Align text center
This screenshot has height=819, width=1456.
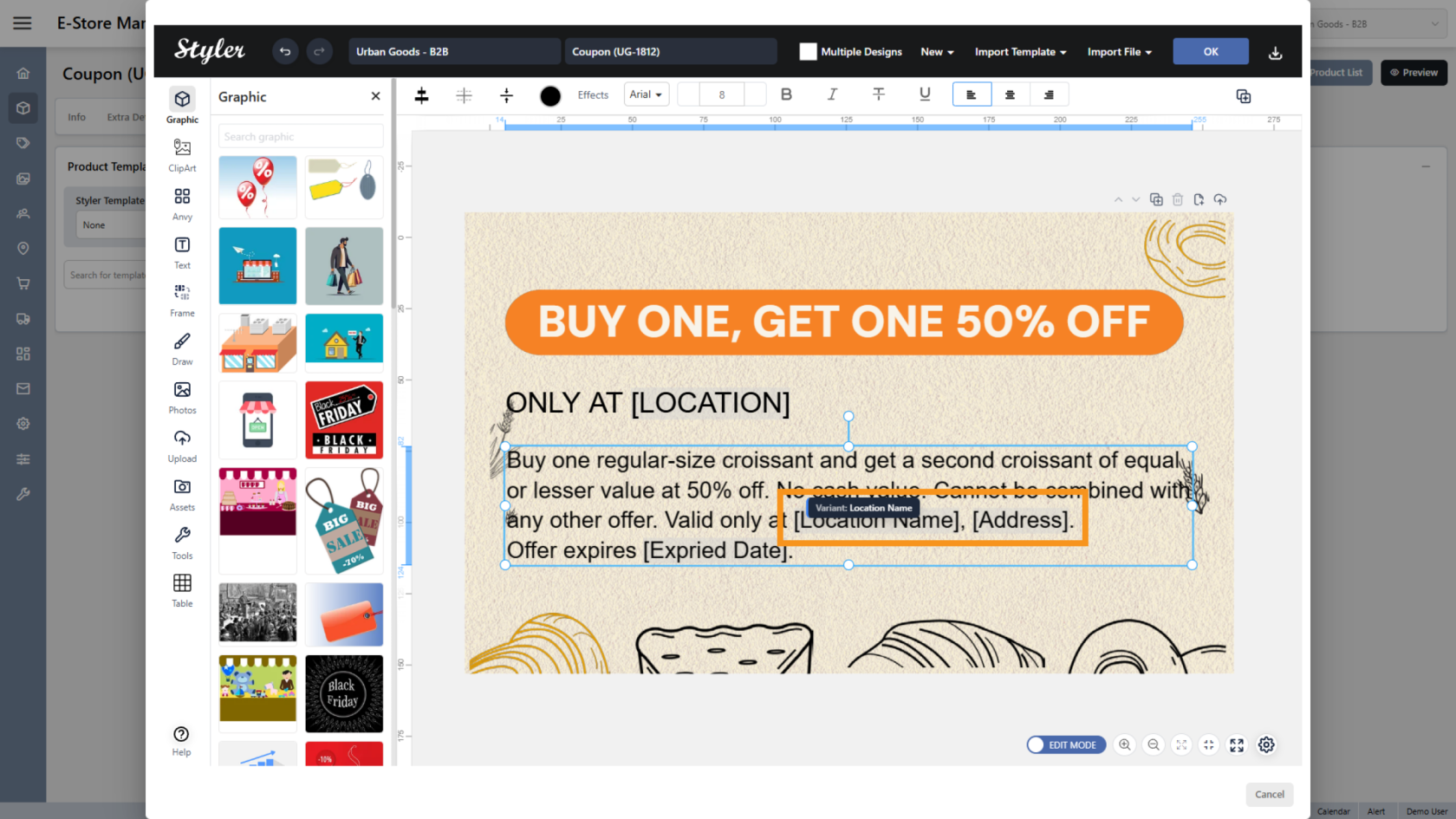1010,94
